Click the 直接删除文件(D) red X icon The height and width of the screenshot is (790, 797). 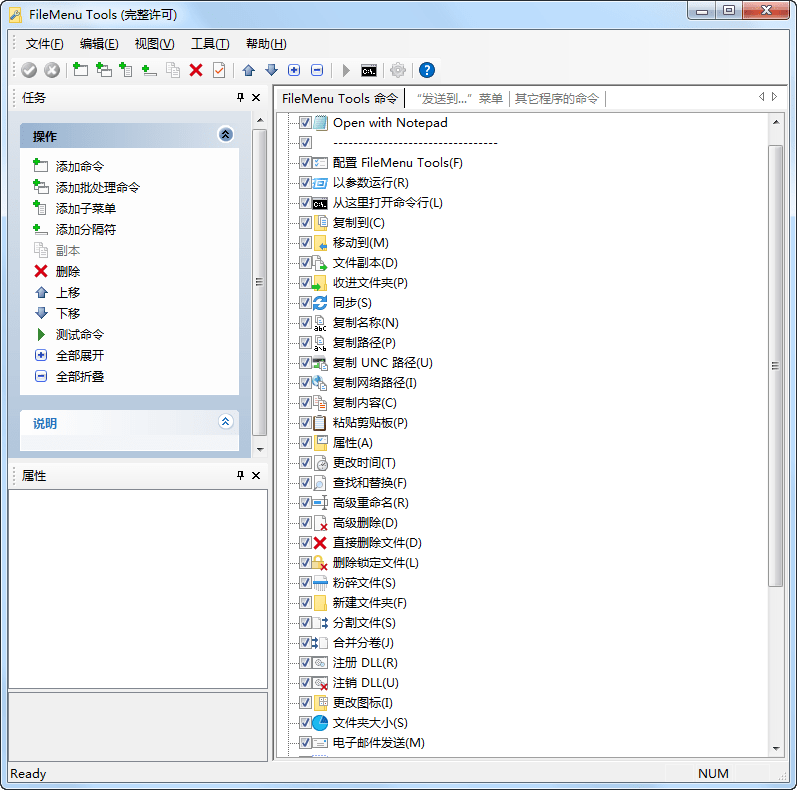(320, 543)
